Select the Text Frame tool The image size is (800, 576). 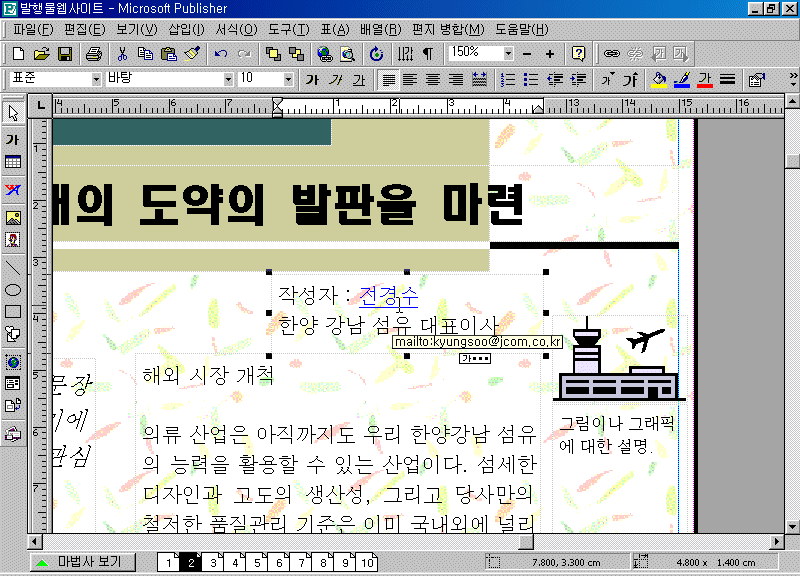13,139
